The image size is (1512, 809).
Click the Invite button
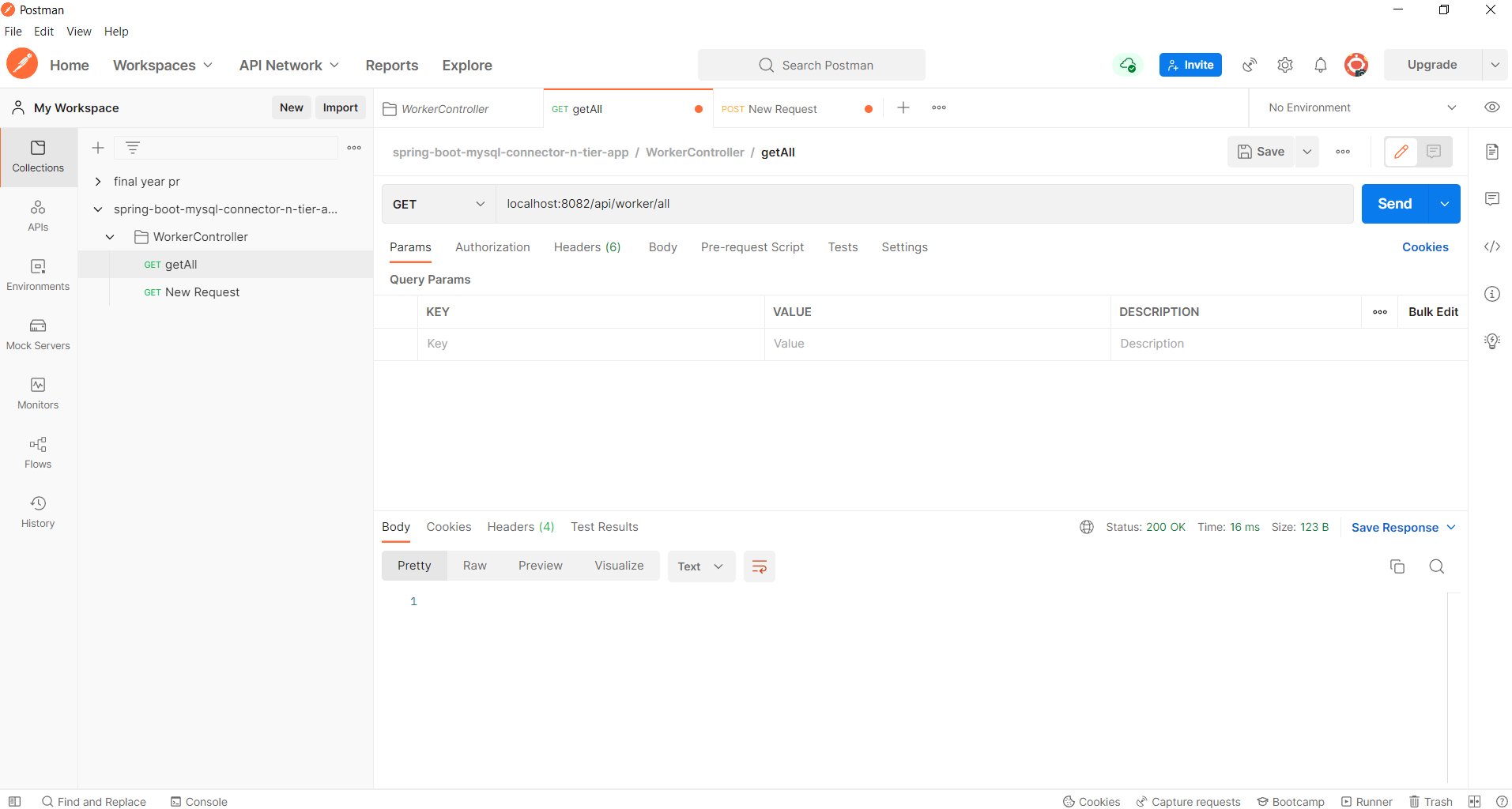click(x=1190, y=65)
